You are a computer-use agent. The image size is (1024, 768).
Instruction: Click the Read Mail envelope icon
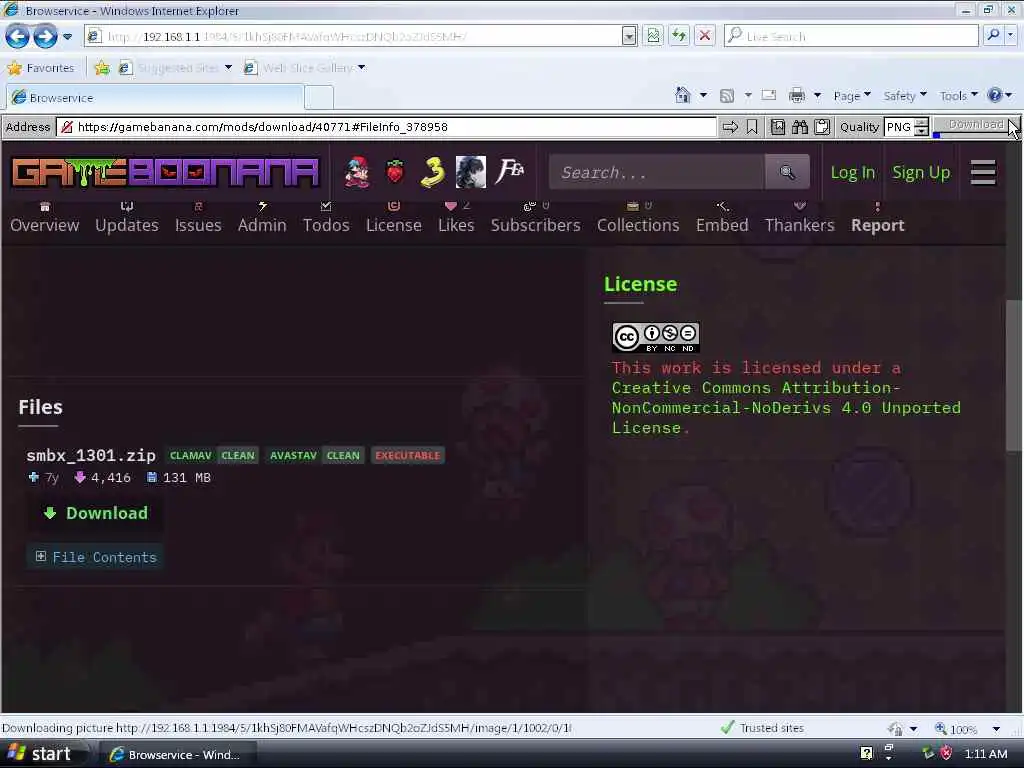tap(769, 95)
